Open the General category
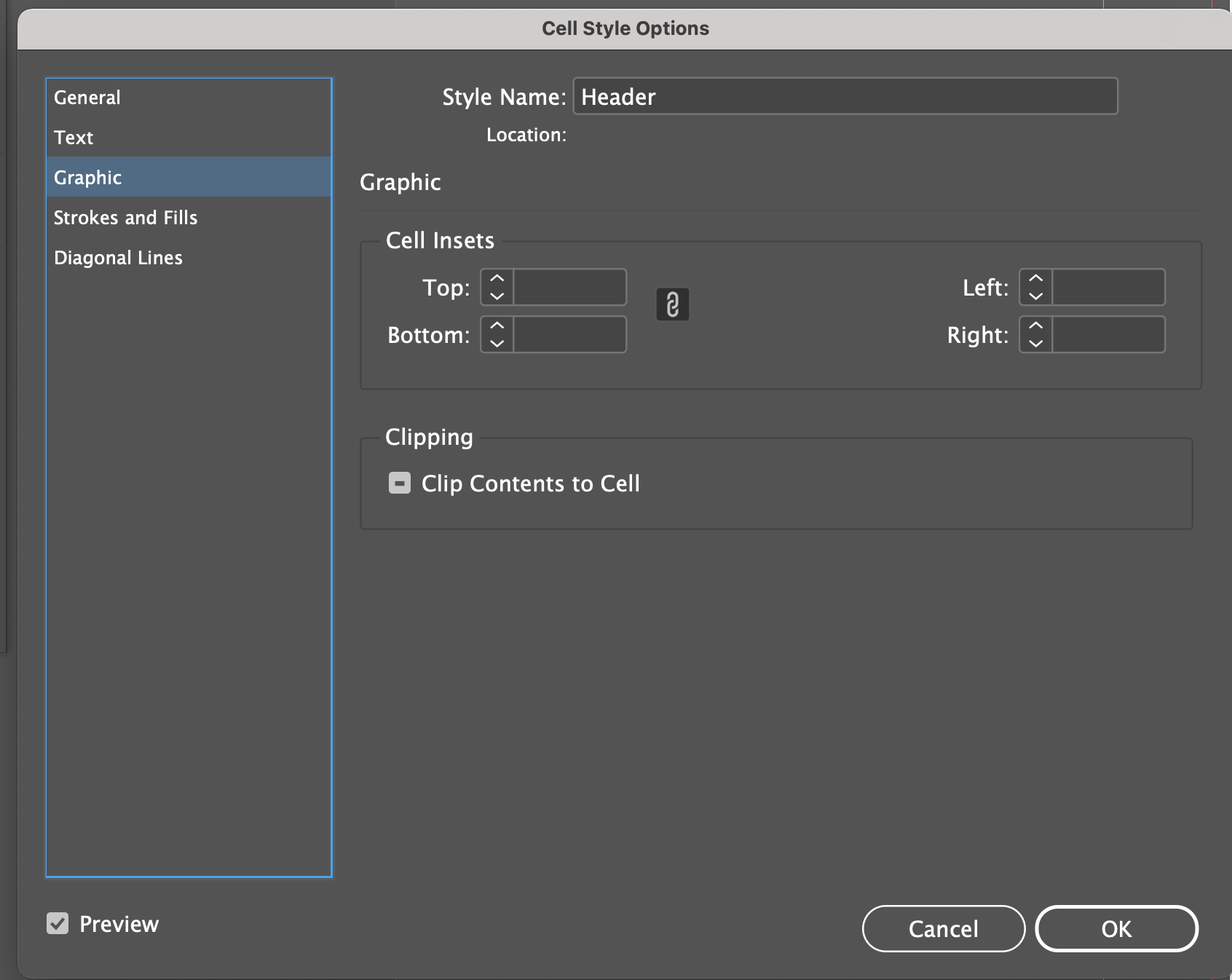Image resolution: width=1232 pixels, height=980 pixels. coord(189,97)
